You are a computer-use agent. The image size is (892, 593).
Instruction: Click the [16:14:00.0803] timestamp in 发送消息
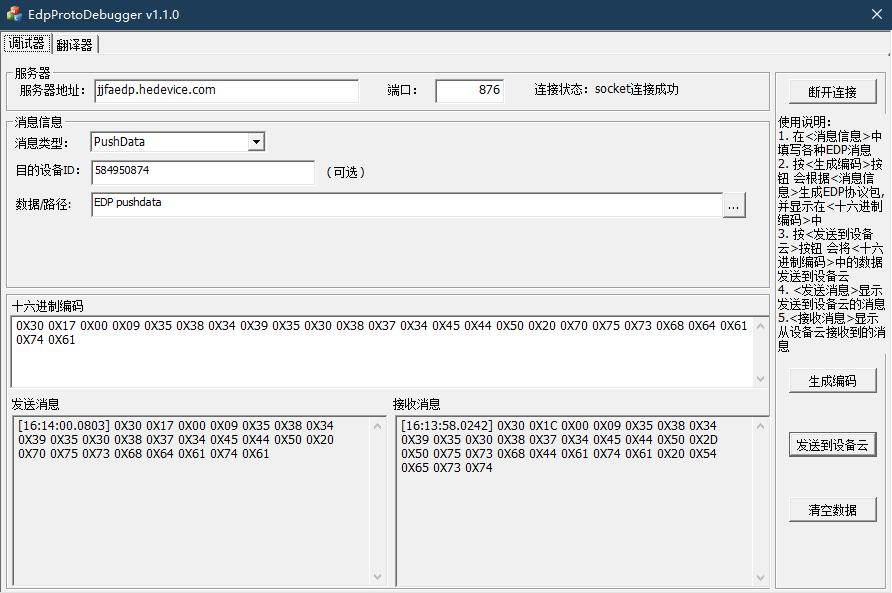click(x=64, y=426)
